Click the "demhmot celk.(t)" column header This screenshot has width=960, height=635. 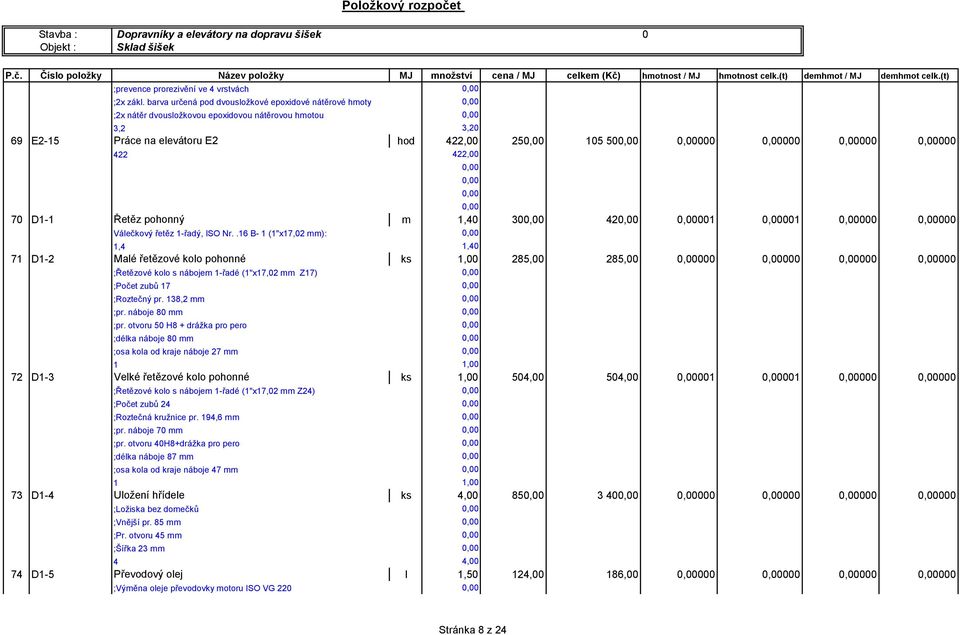(x=915, y=76)
